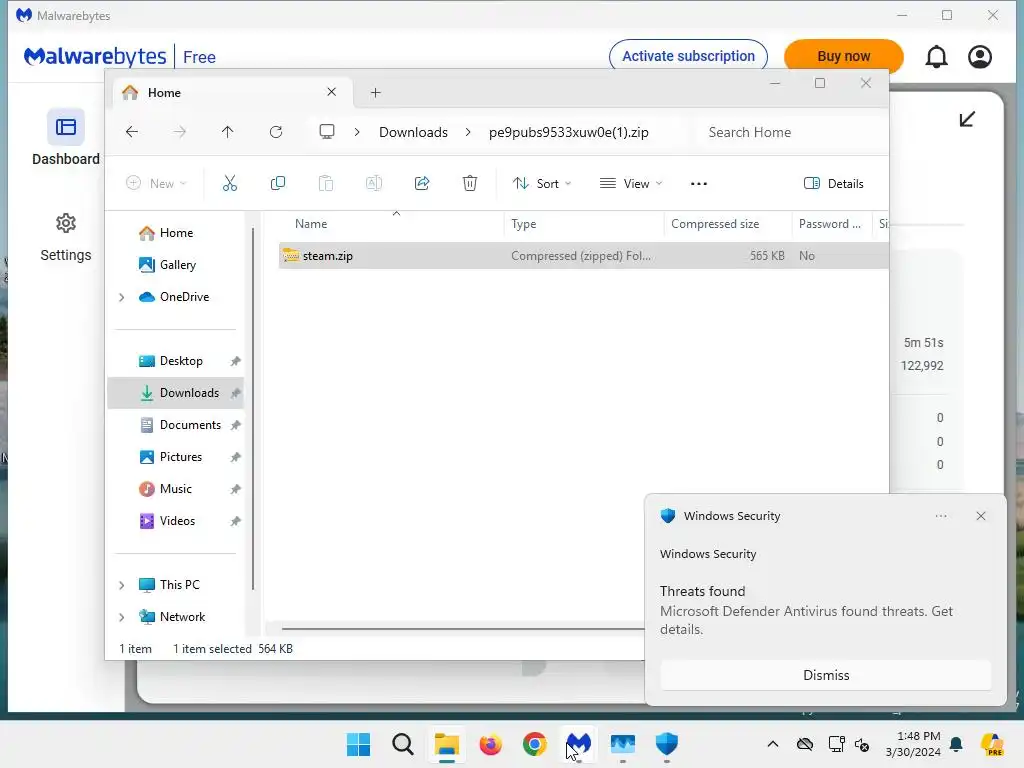
Task: Click the zip file breadcrumb in address bar
Action: tap(569, 132)
